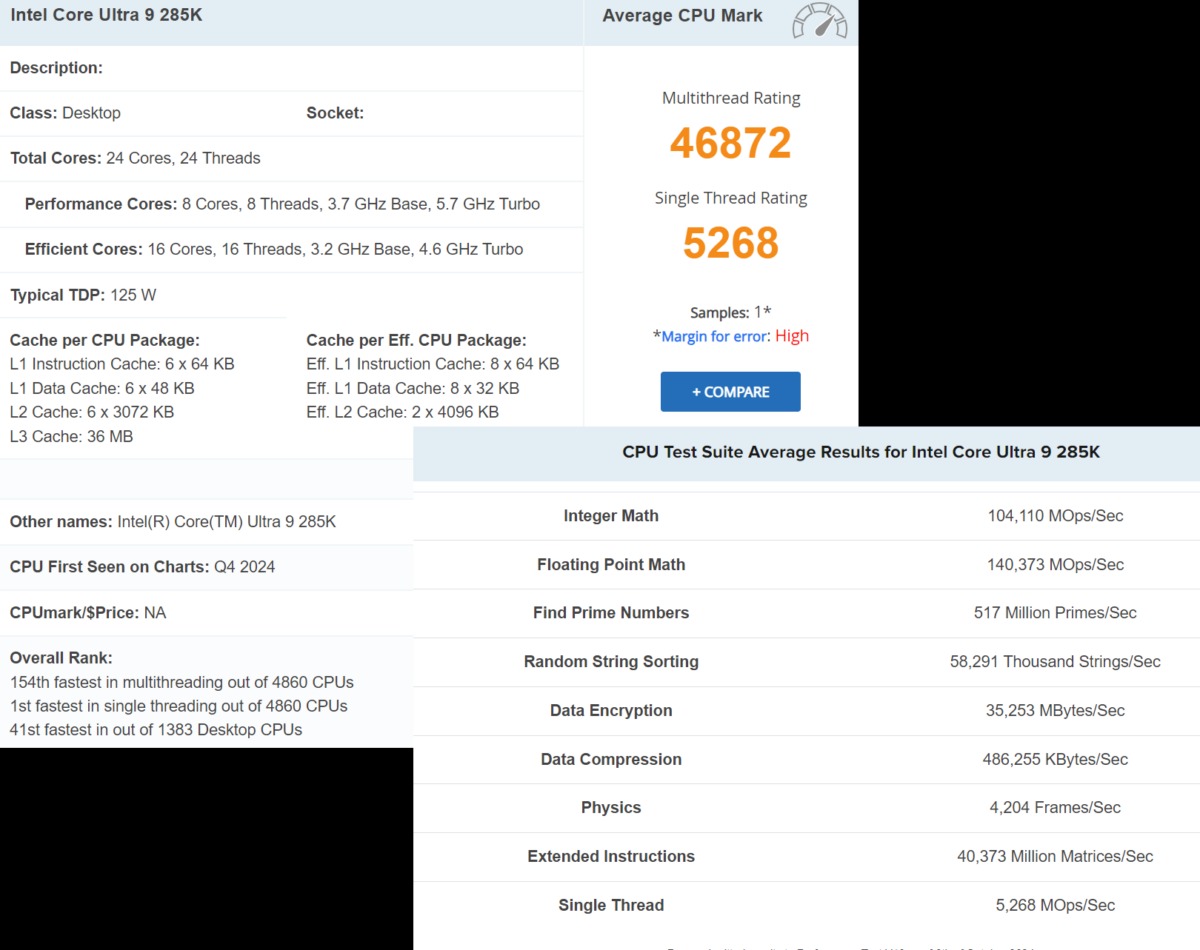Click the red High margin value

click(792, 336)
